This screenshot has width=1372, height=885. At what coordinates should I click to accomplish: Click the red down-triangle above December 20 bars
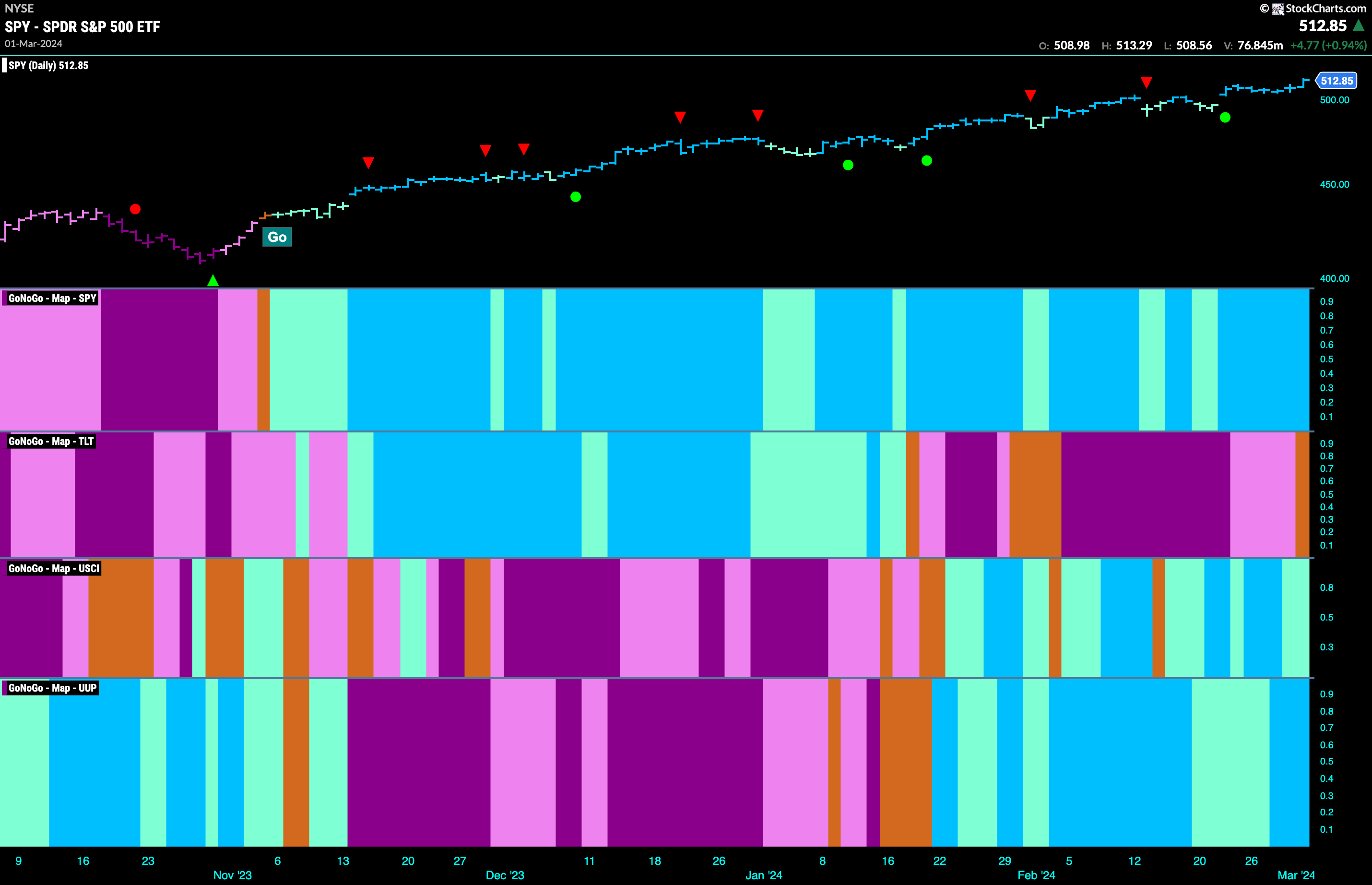point(681,117)
